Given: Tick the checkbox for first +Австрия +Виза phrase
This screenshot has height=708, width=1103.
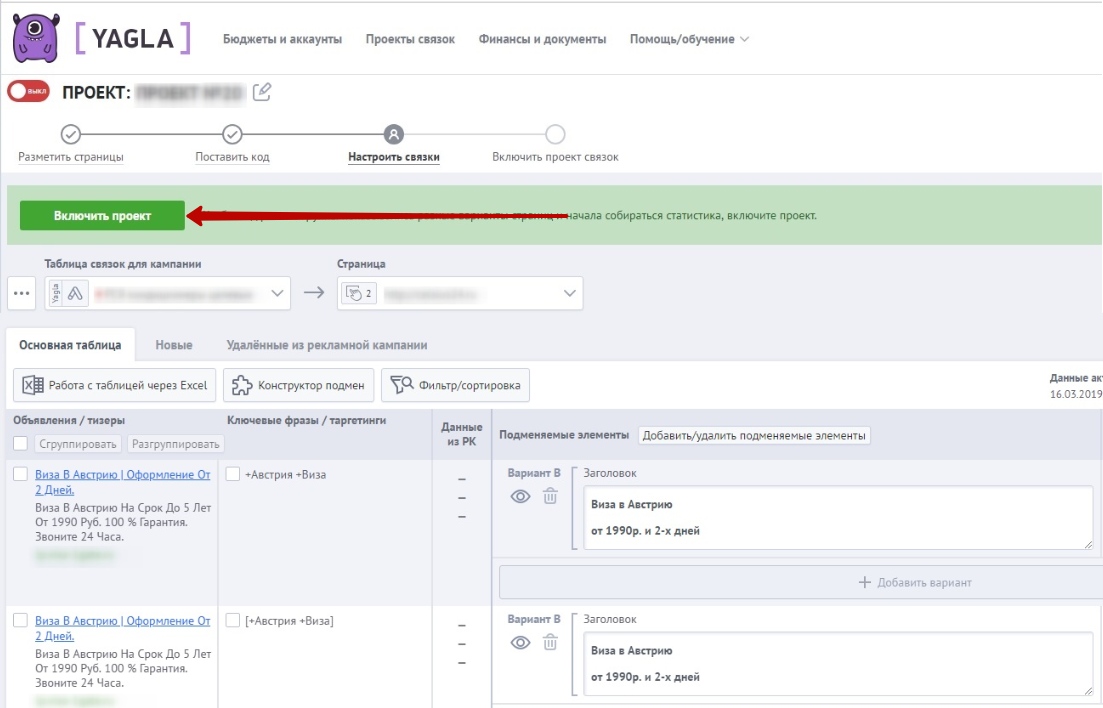Looking at the screenshot, I should [233, 474].
